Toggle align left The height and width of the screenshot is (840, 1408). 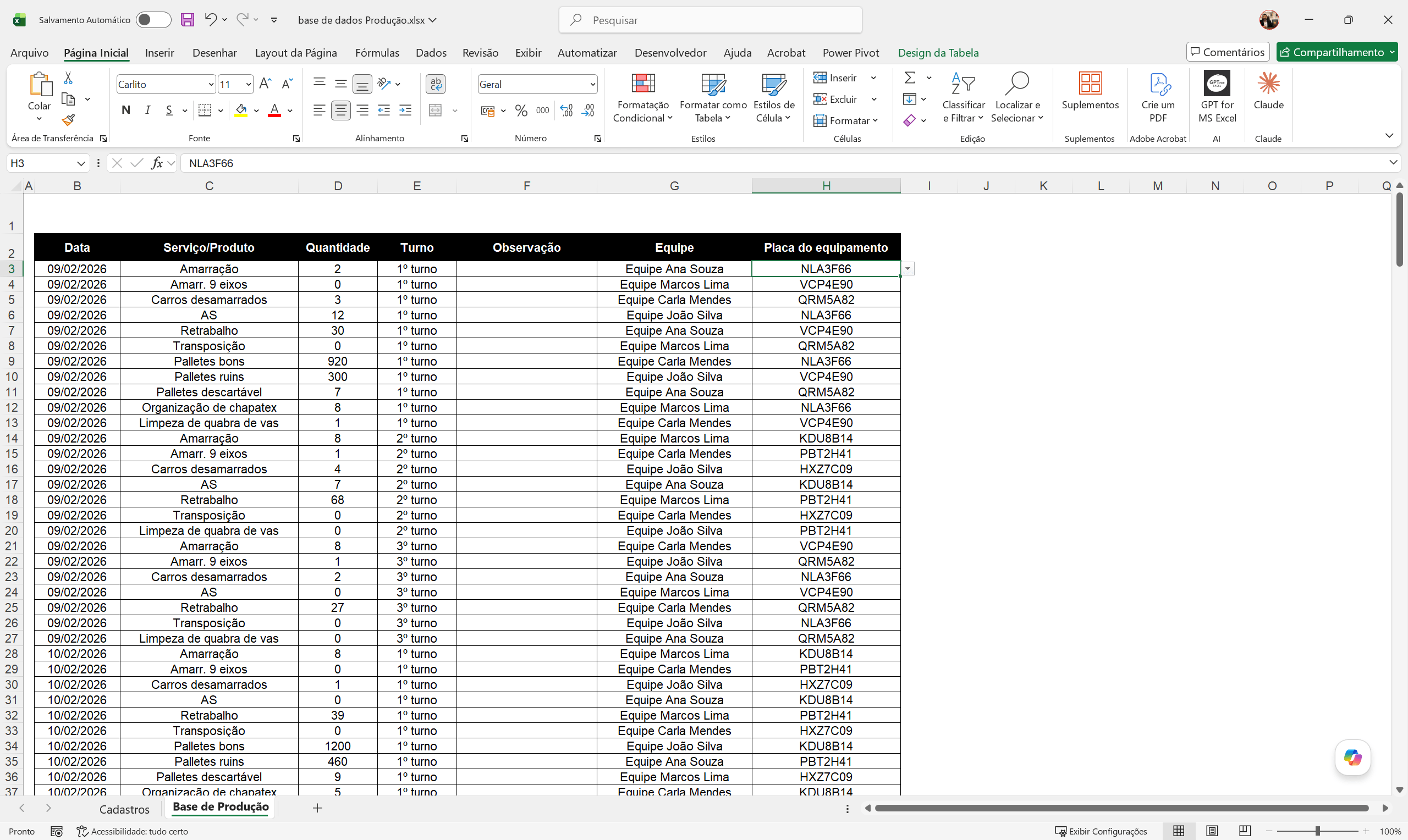click(x=320, y=110)
